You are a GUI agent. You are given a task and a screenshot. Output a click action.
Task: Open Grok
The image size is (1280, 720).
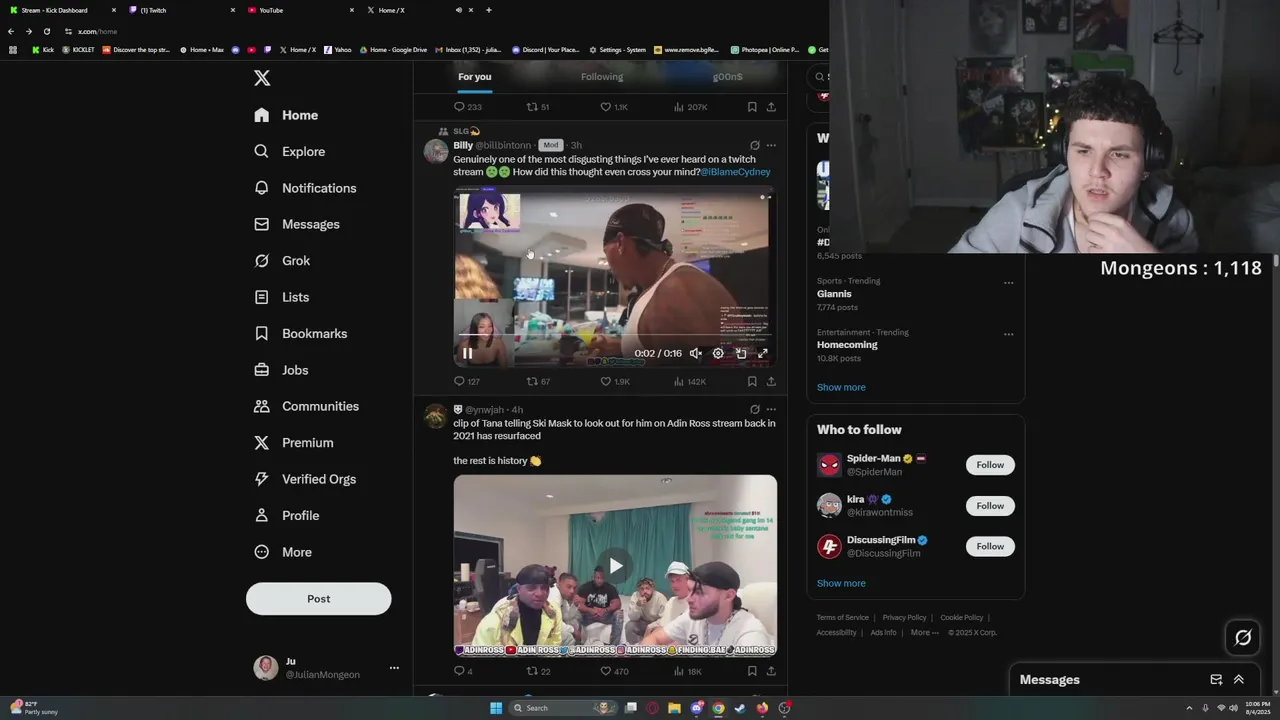coord(282,260)
